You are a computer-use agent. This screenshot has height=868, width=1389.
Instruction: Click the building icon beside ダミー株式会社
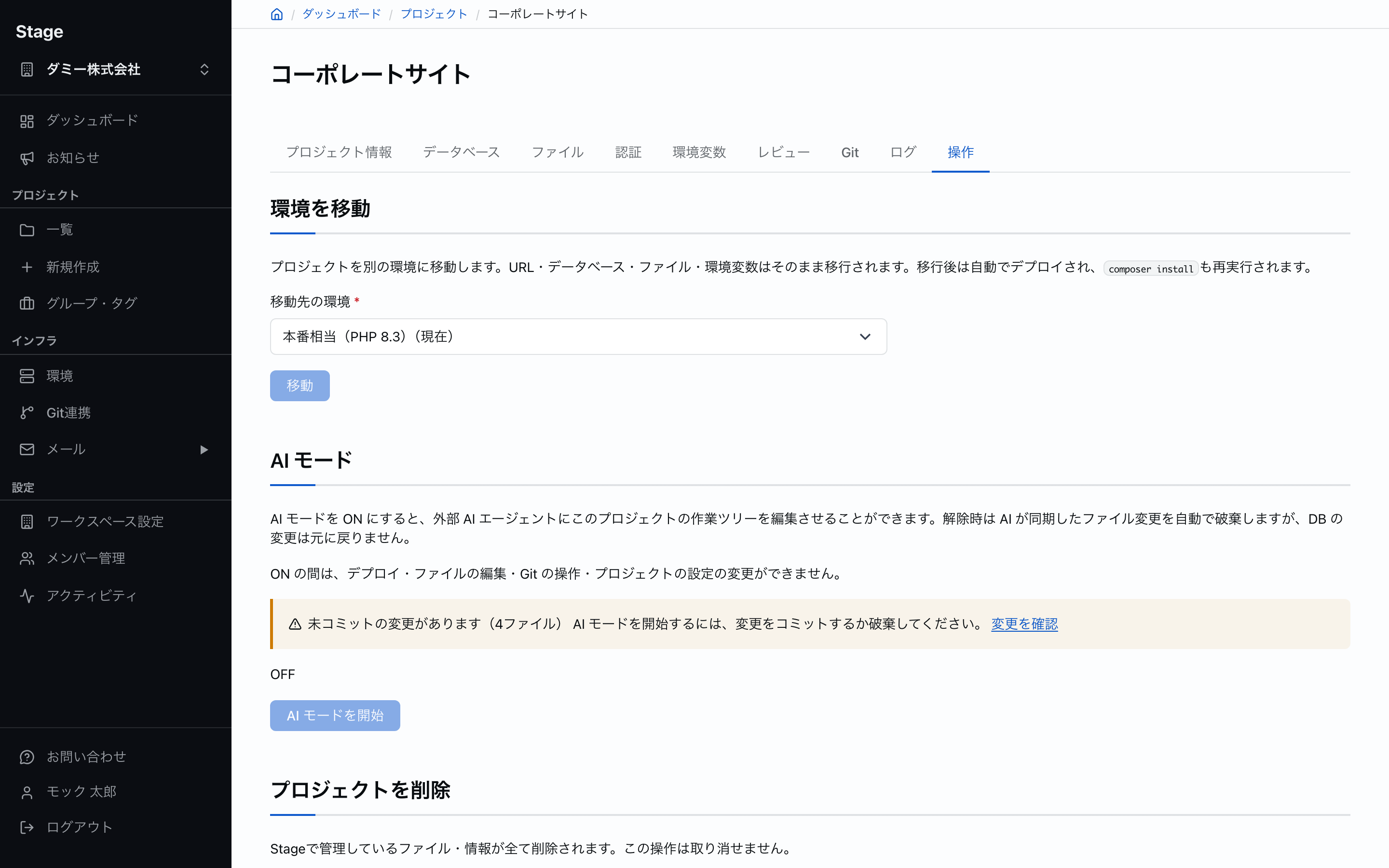point(27,69)
